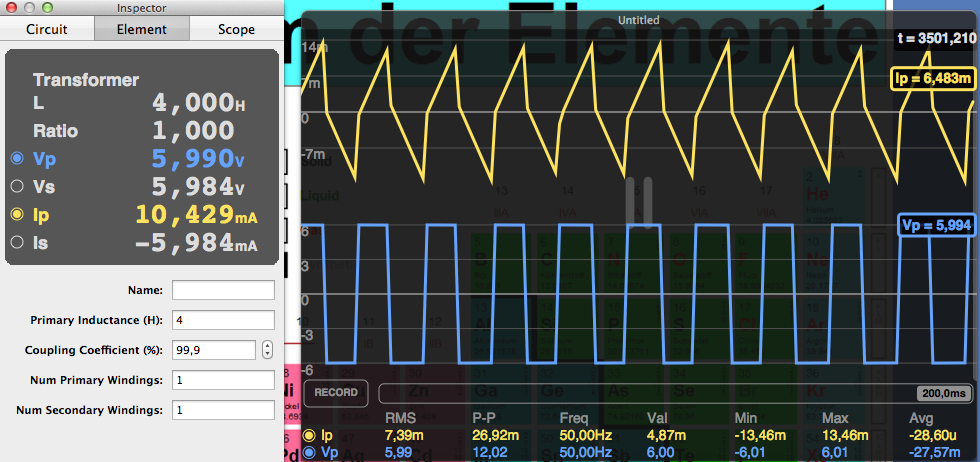This screenshot has height=462, width=980.
Task: Click the Name input field
Action: [x=223, y=290]
